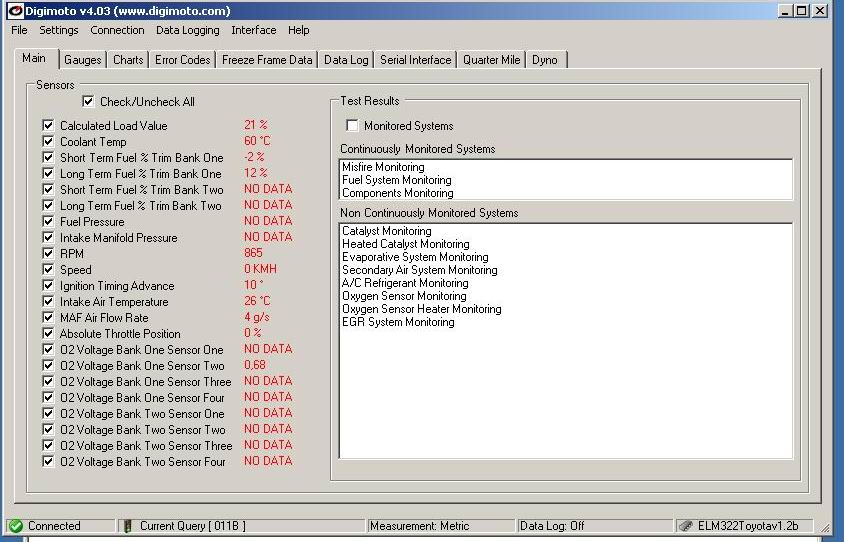Uncheck MAF Air Flow Rate sensor

coord(48,318)
